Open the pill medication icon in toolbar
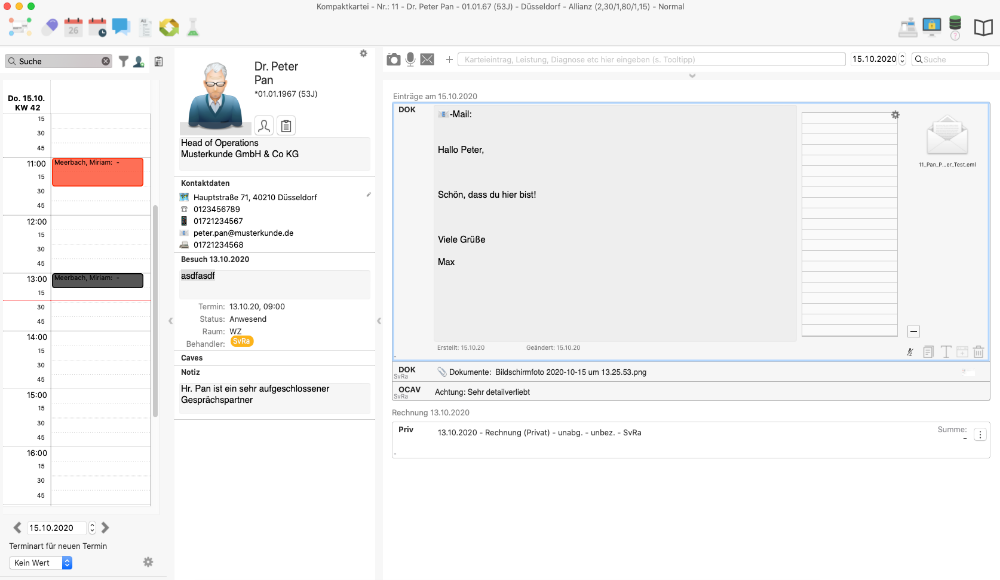This screenshot has width=1000, height=580. [47, 27]
